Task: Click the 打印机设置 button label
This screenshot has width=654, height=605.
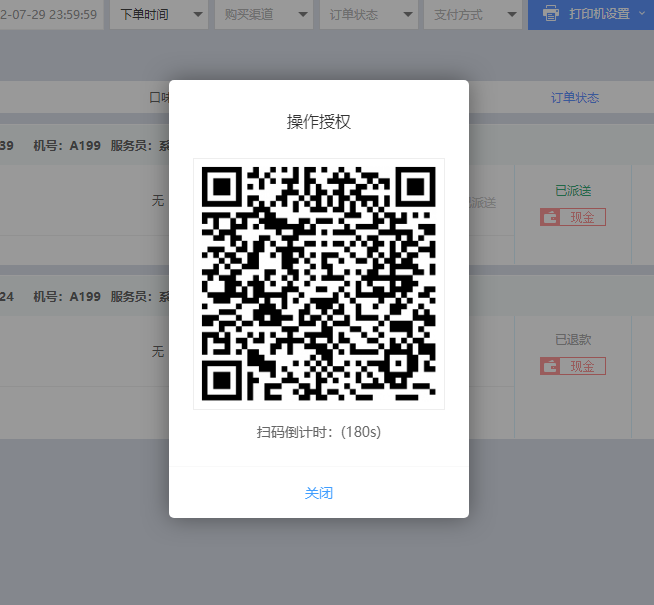Action: click(599, 14)
